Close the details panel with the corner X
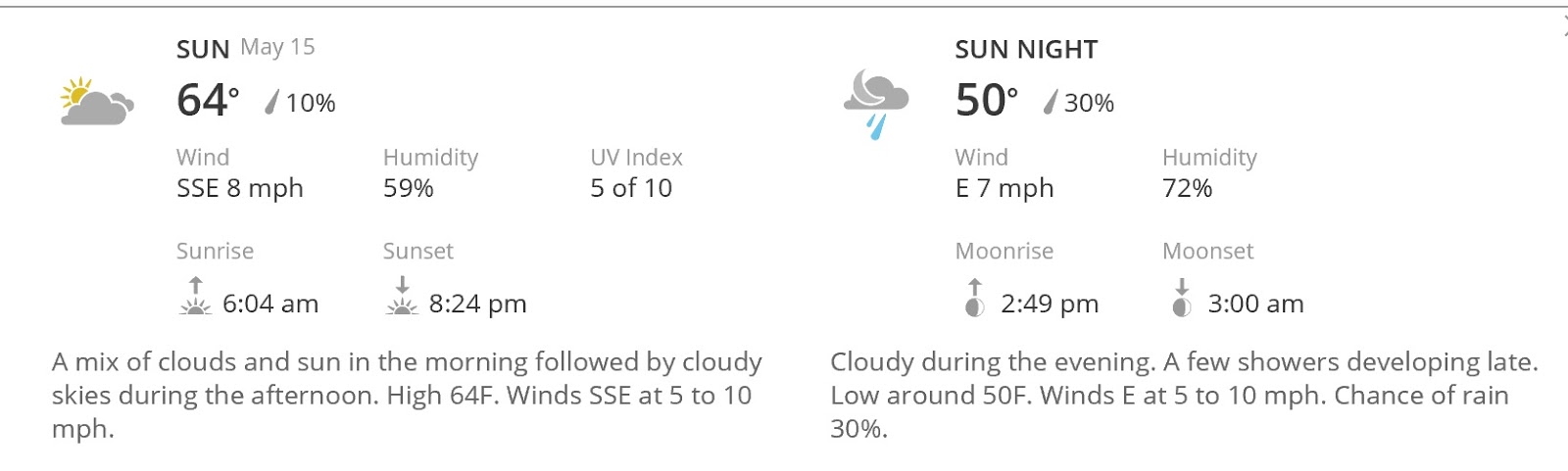The height and width of the screenshot is (471, 1568). click(x=1564, y=27)
